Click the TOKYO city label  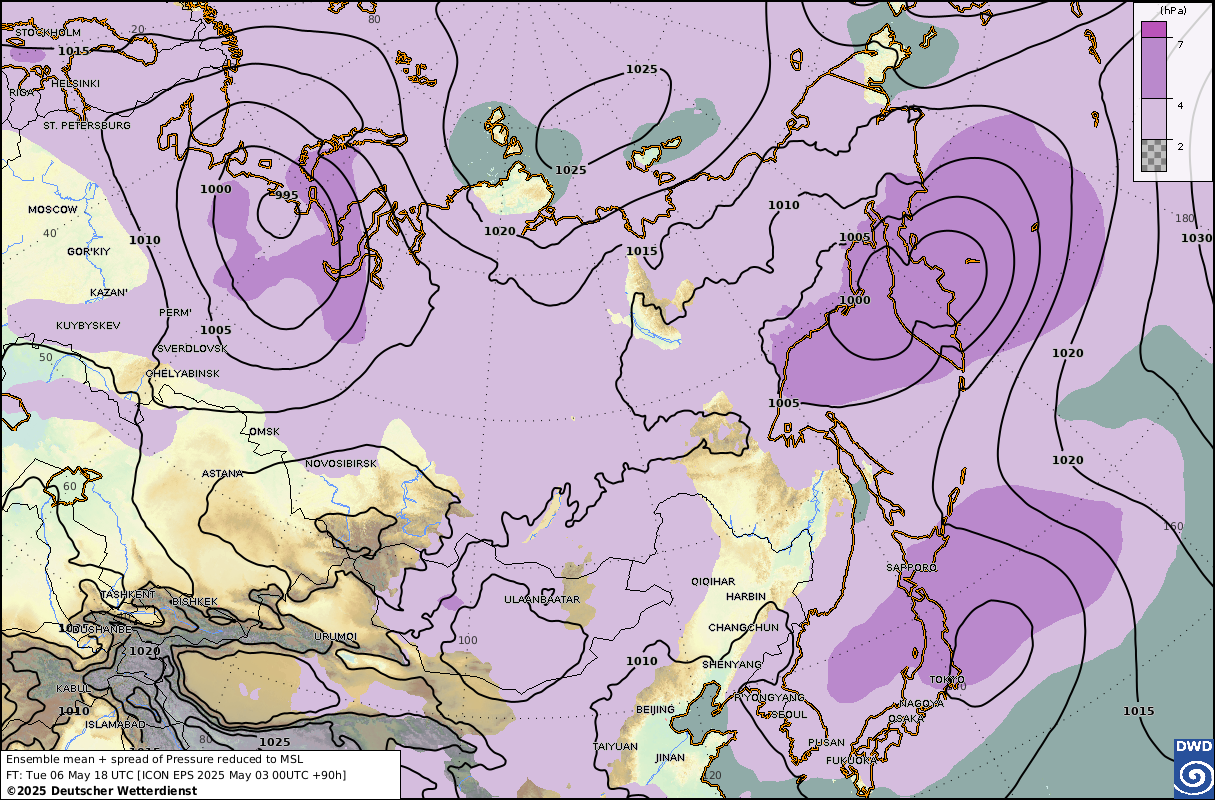(x=947, y=680)
